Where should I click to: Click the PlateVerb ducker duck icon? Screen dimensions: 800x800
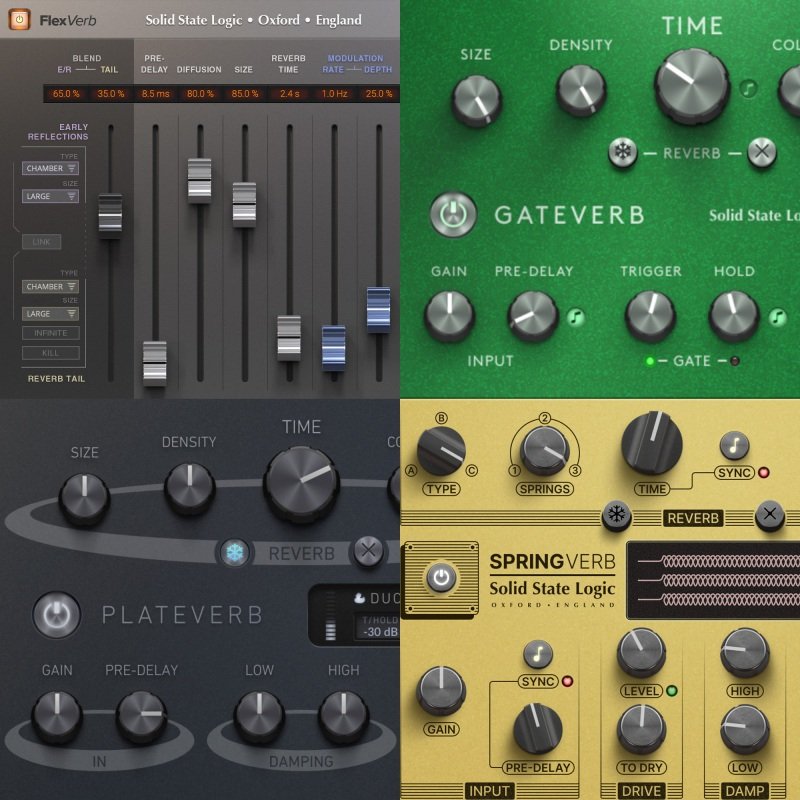(360, 597)
